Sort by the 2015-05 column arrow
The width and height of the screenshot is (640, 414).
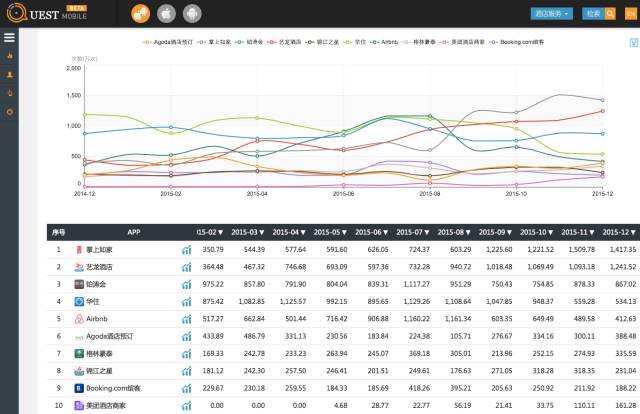(x=344, y=233)
